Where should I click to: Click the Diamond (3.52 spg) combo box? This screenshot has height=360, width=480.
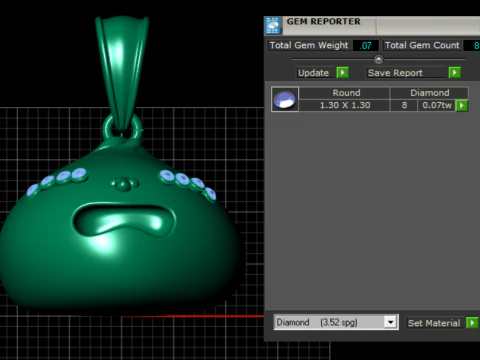click(336, 322)
